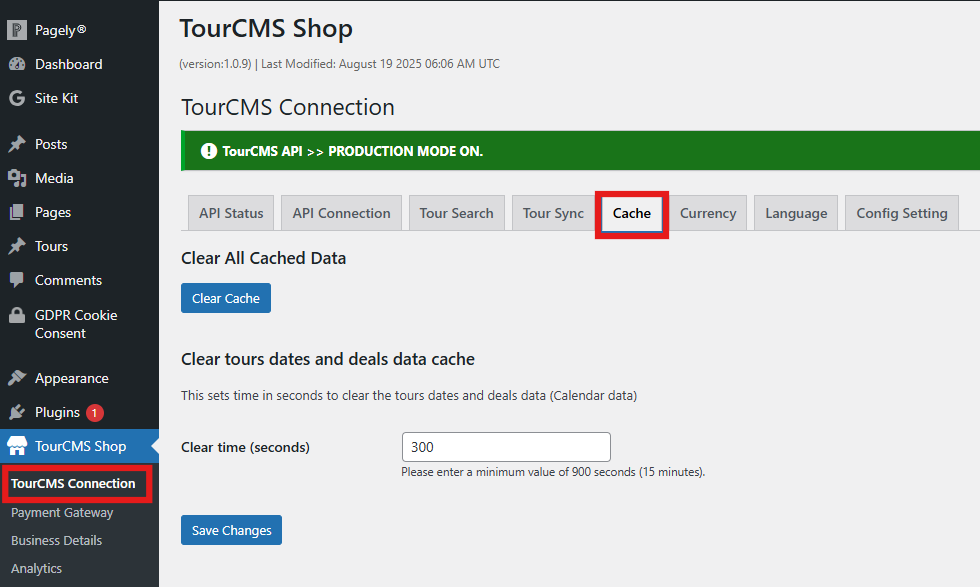Click the TourCMS Shop store icon

pos(17,446)
